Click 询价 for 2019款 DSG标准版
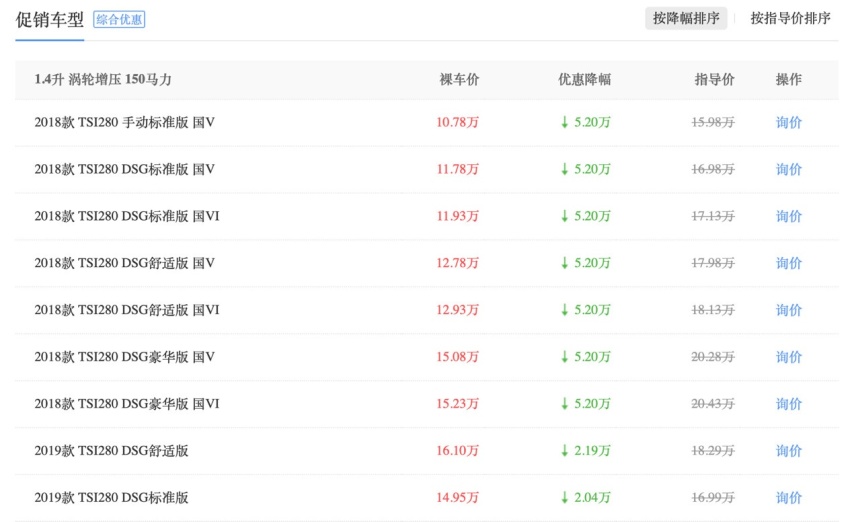 [x=788, y=498]
